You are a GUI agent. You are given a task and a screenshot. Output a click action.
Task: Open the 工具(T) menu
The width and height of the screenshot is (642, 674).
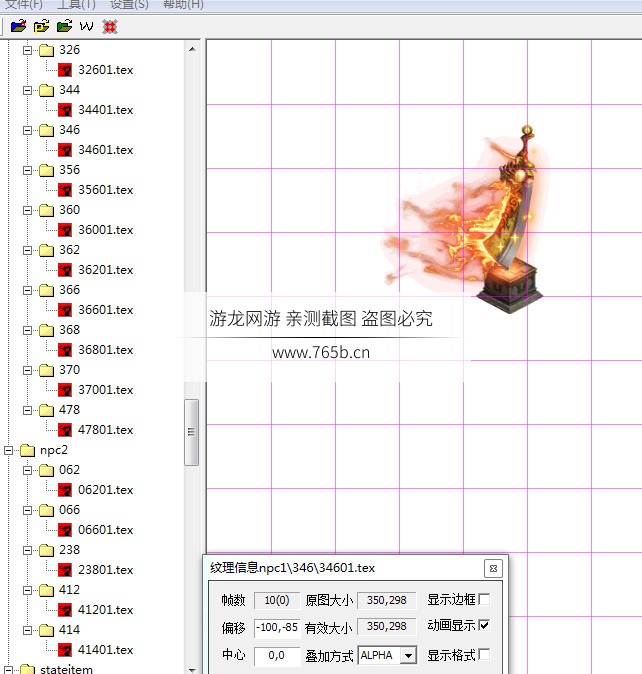76,4
